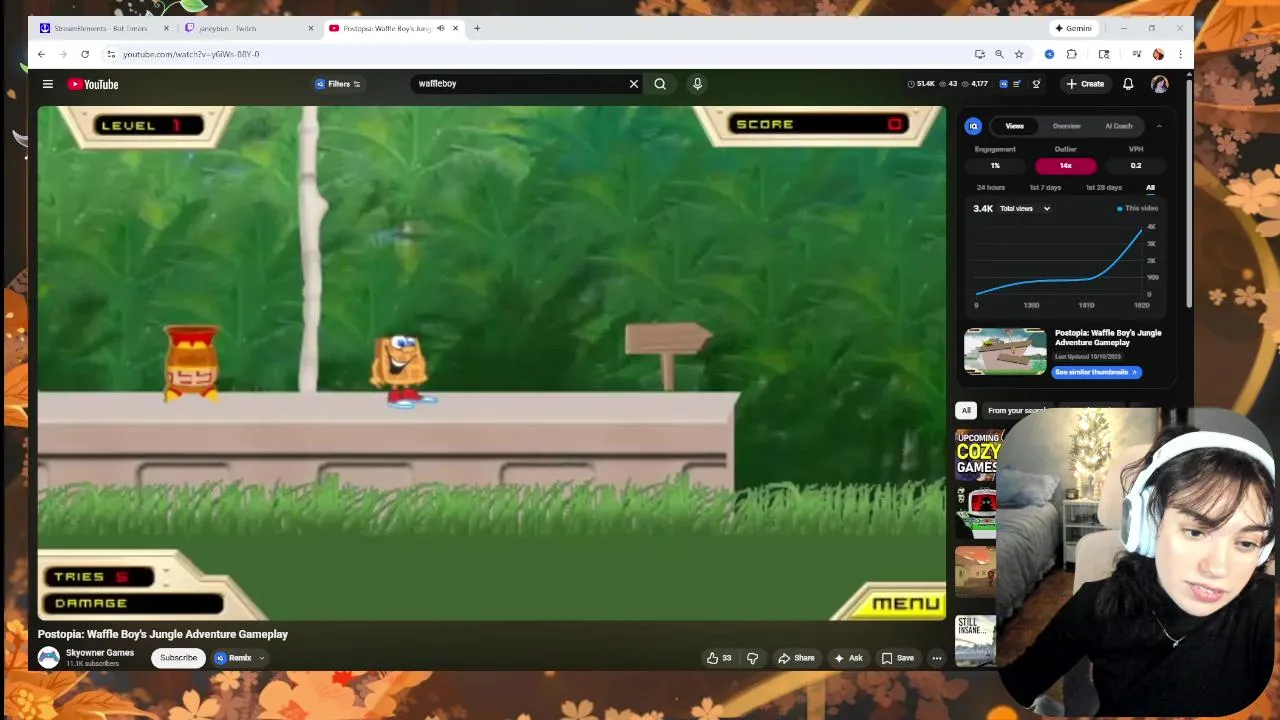Start voice search with microphone icon
1280x720 pixels.
pos(697,84)
